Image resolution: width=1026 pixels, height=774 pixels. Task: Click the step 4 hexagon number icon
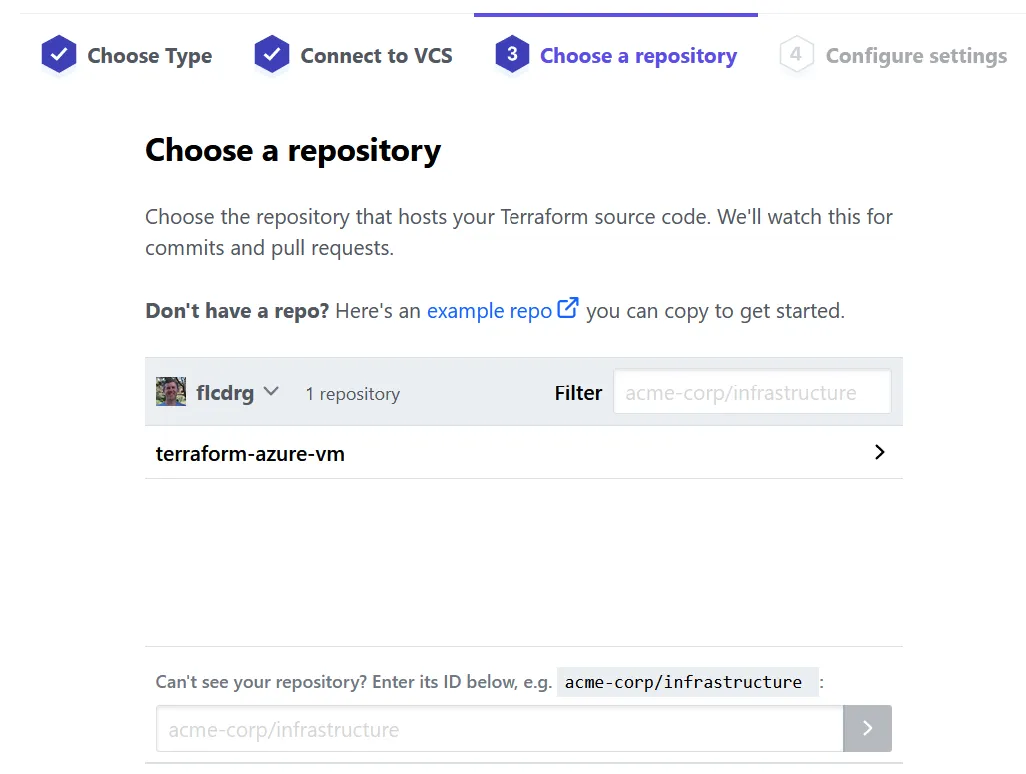click(796, 55)
